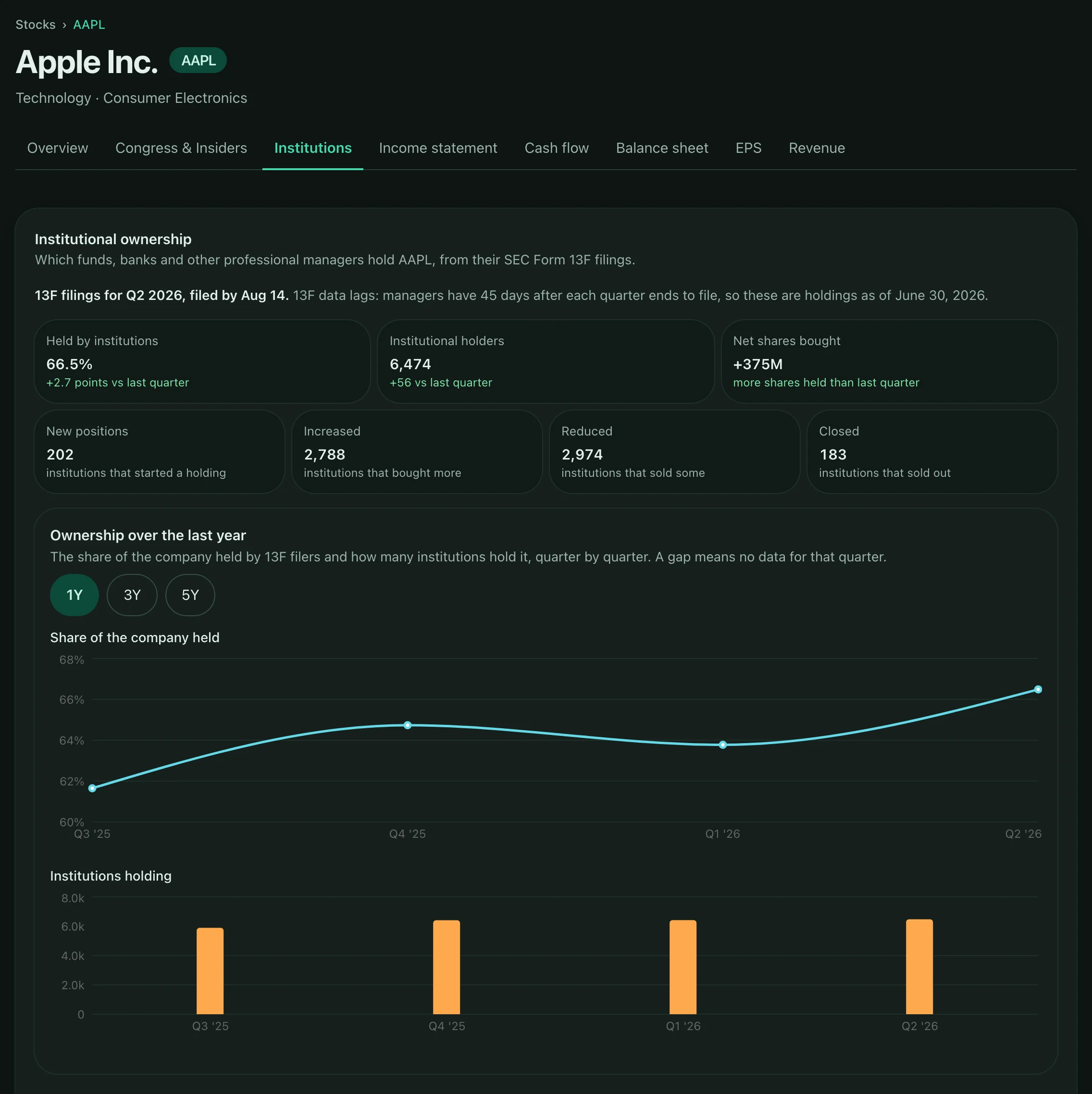Select the Institutions tab
This screenshot has width=1092, height=1094.
312,148
